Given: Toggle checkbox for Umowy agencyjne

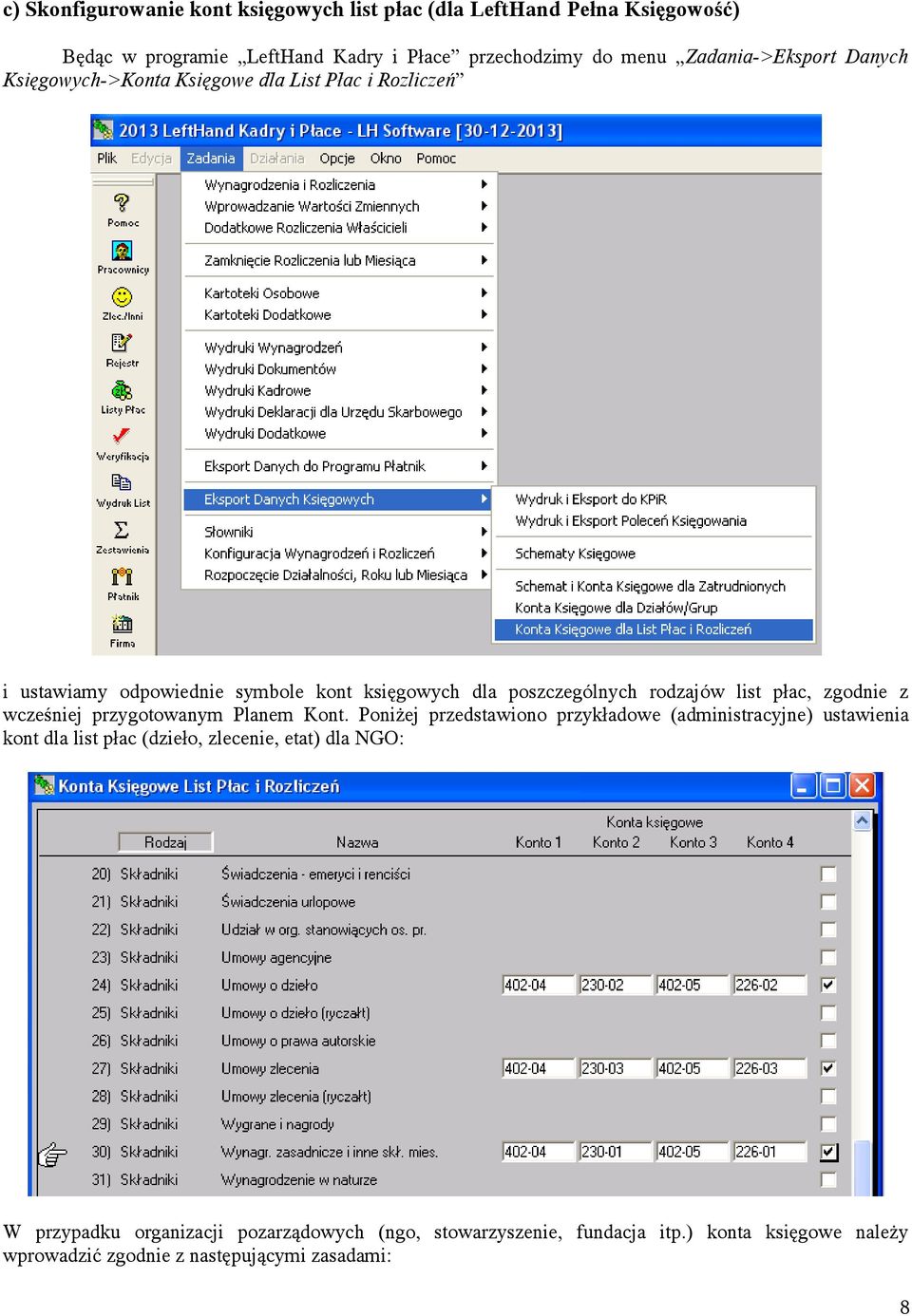Looking at the screenshot, I should coord(829,957).
